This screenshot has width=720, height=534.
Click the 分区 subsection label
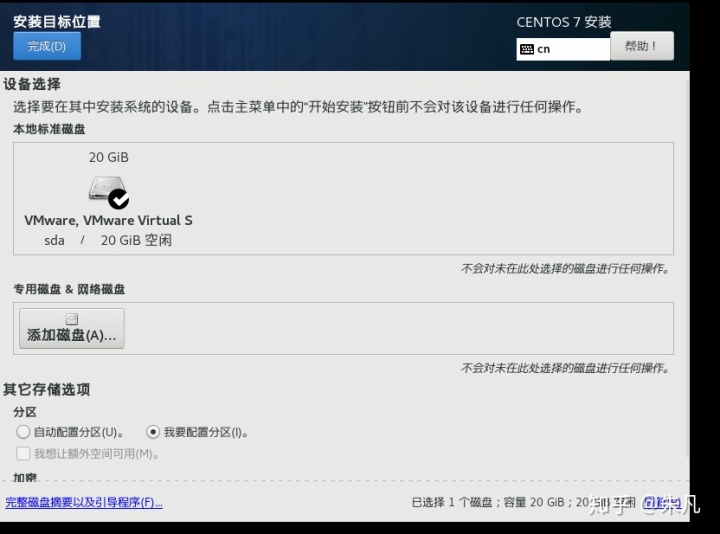click(25, 412)
